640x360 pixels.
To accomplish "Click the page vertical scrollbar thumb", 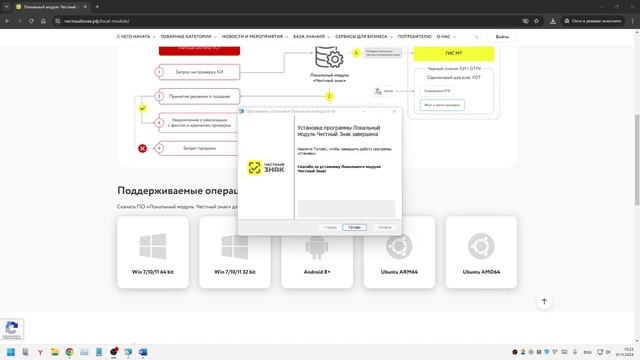I will pos(637,160).
